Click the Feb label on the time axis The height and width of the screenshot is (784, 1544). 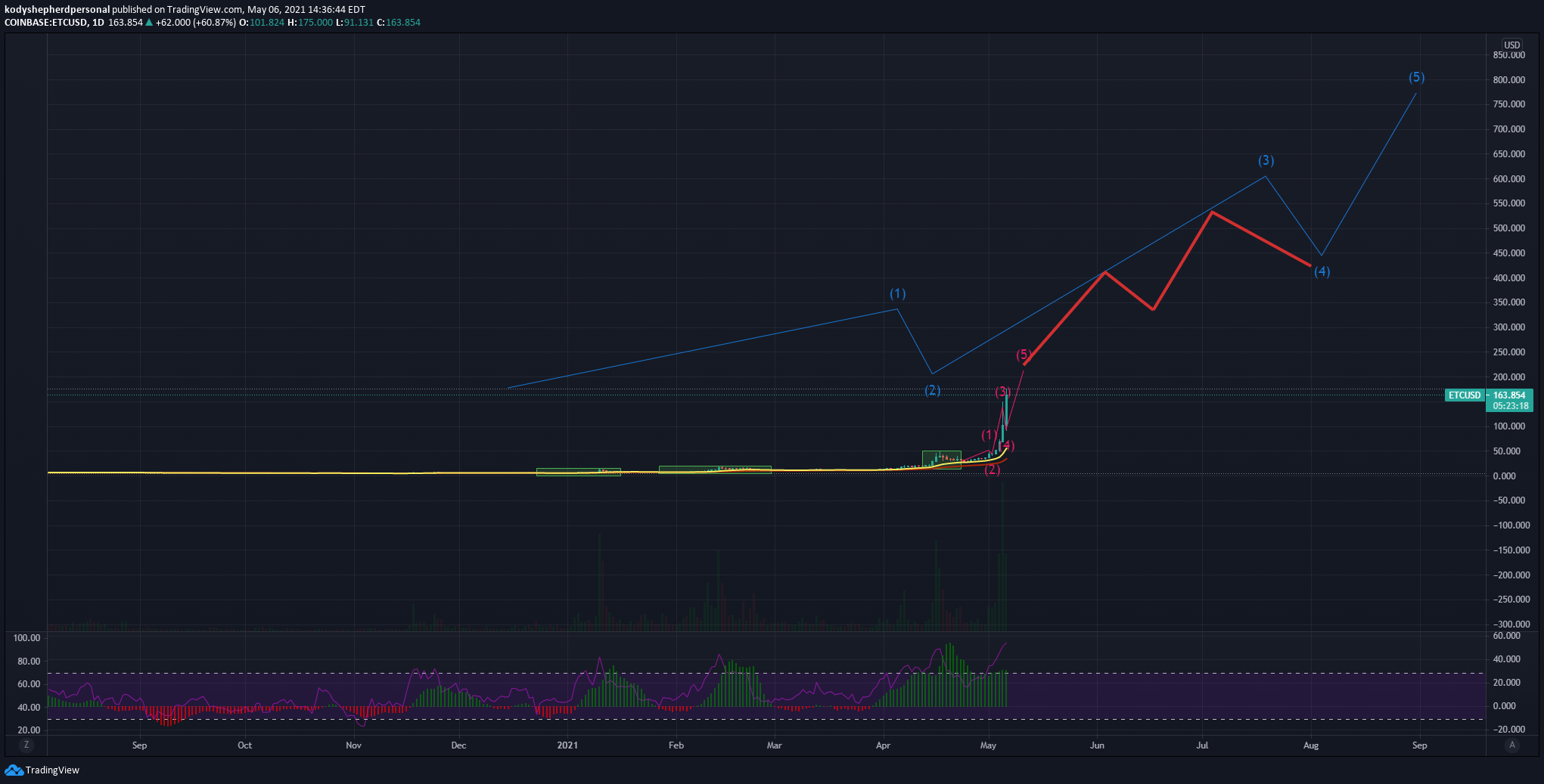(676, 745)
